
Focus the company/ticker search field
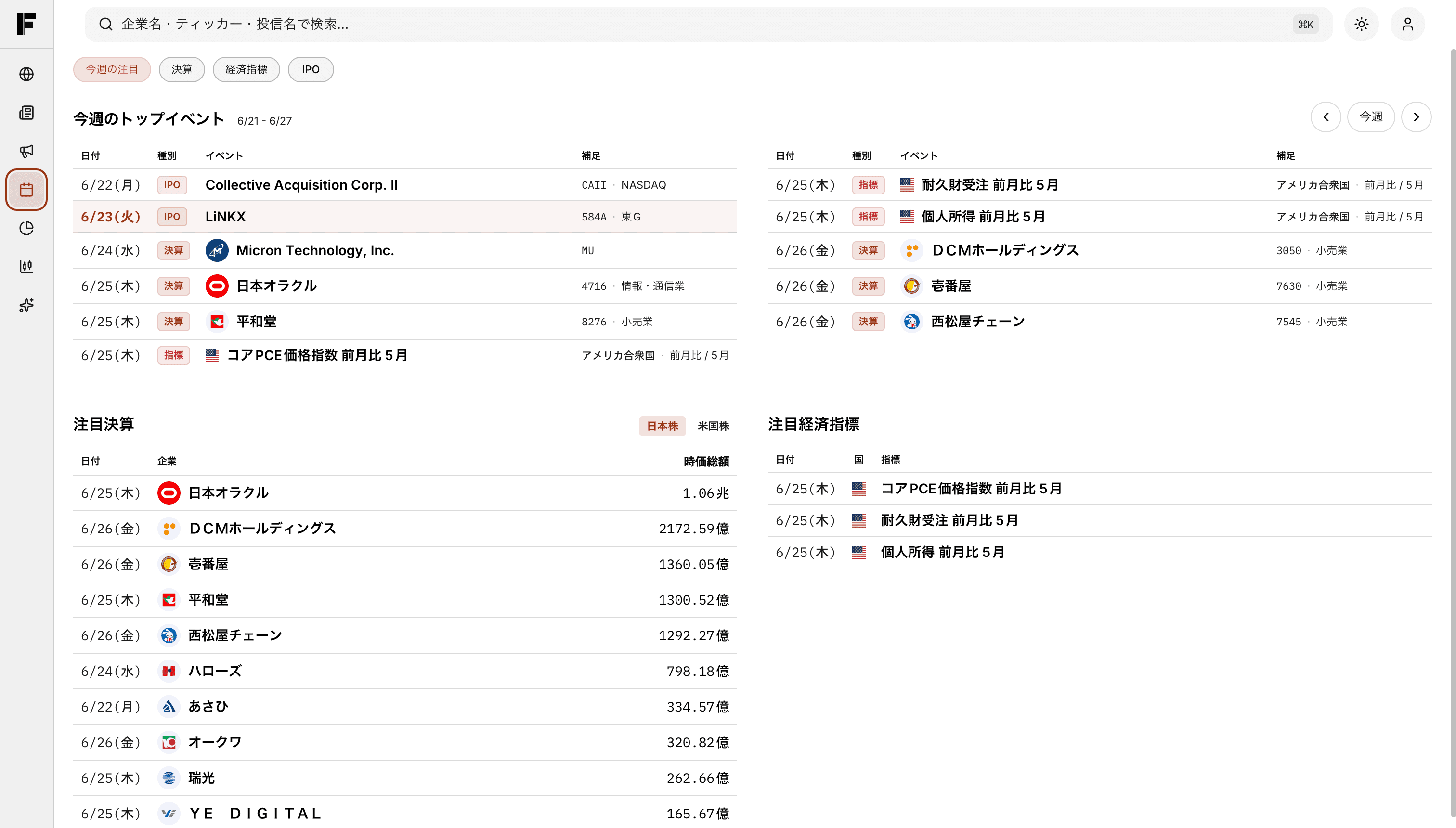[708, 24]
